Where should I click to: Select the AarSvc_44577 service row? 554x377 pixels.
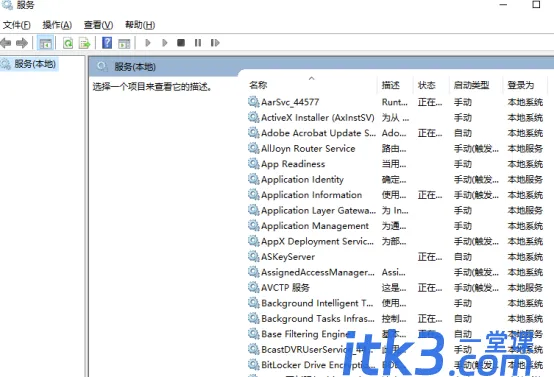[395, 102]
